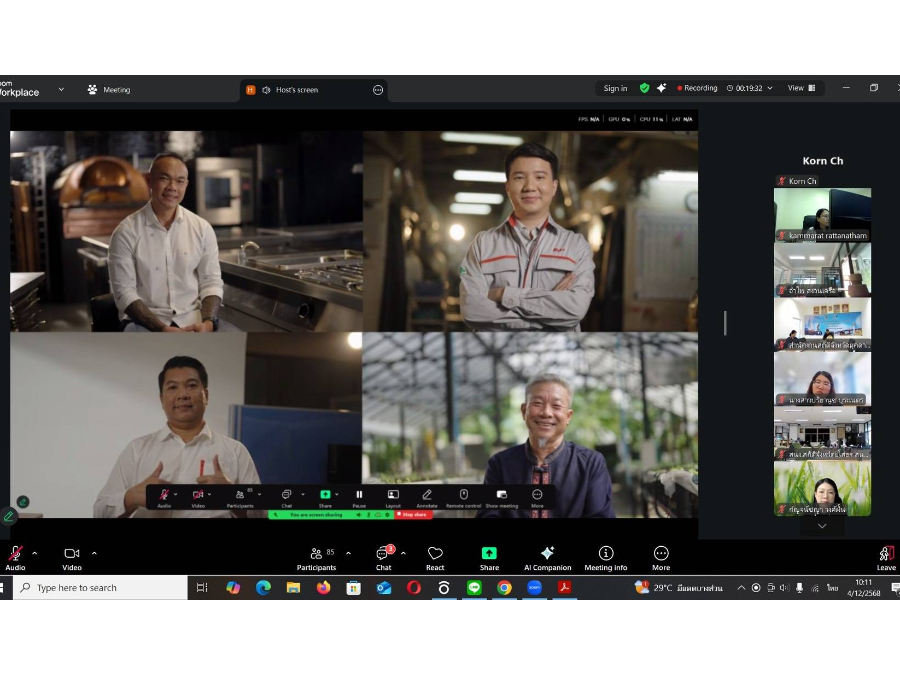Click the panel divider resize handle

(725, 323)
